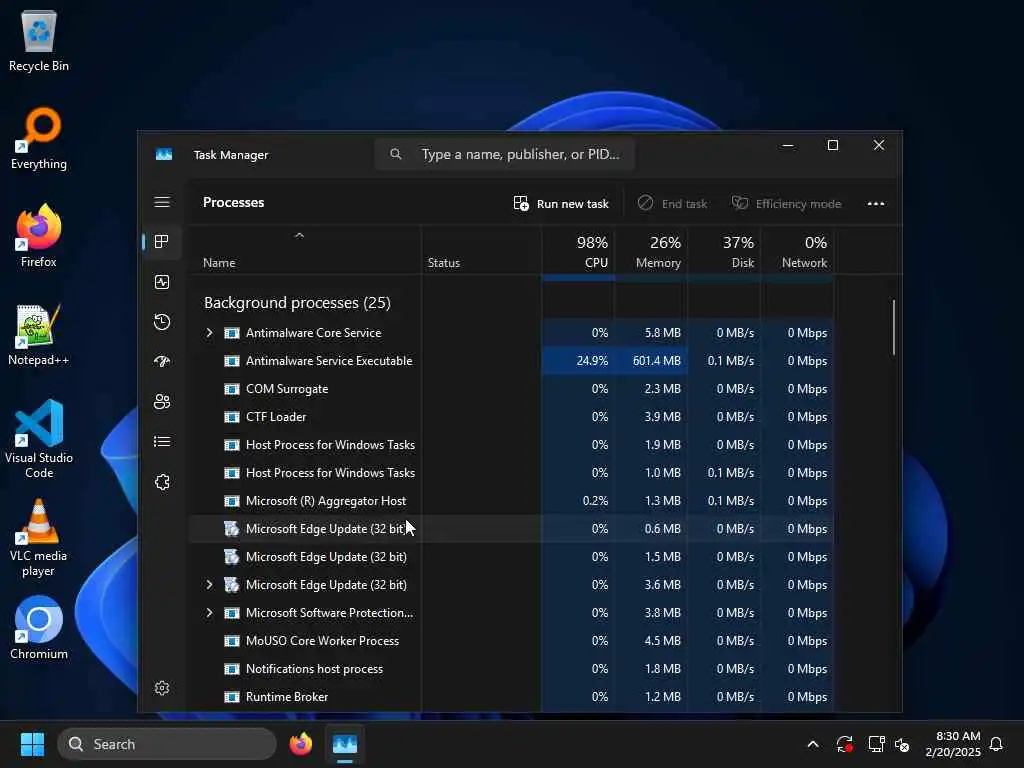The width and height of the screenshot is (1024, 768).
Task: Sort by Memory column header
Action: point(651,252)
